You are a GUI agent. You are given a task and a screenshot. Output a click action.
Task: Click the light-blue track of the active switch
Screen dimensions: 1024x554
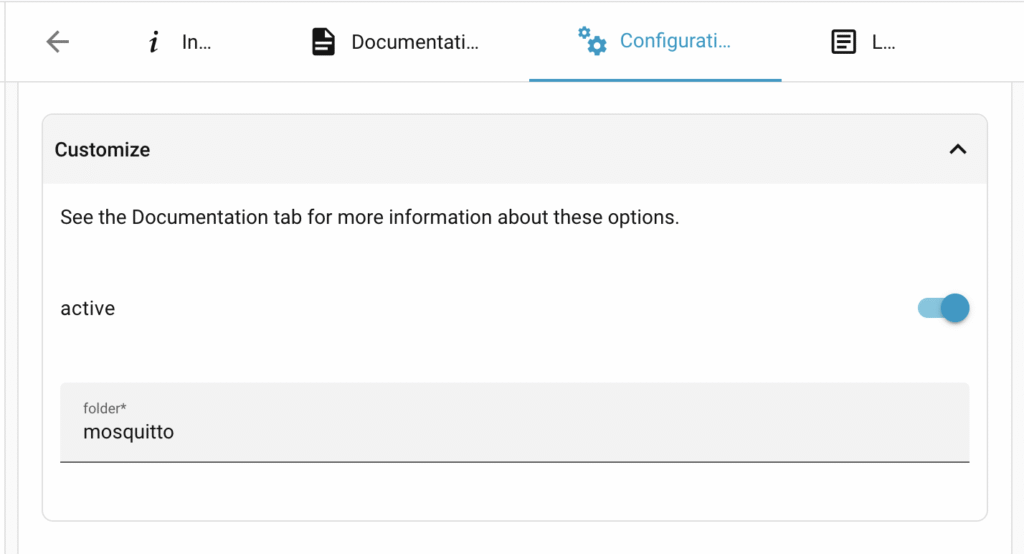928,308
